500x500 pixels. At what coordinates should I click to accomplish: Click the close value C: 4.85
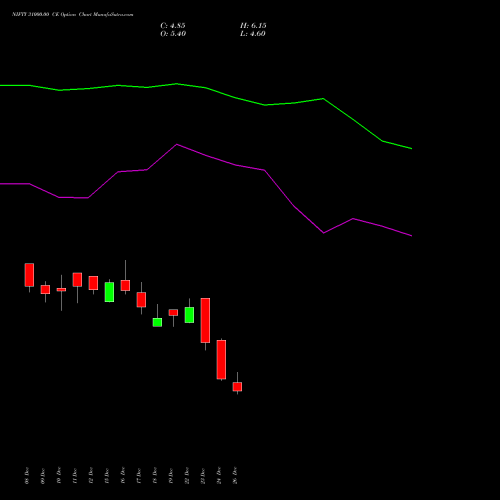[x=173, y=26]
